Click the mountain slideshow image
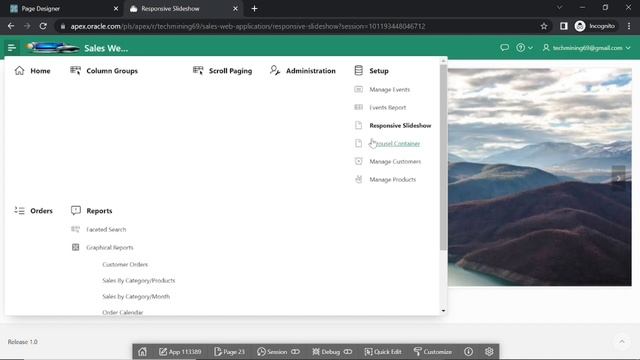The image size is (640, 360). (540, 177)
